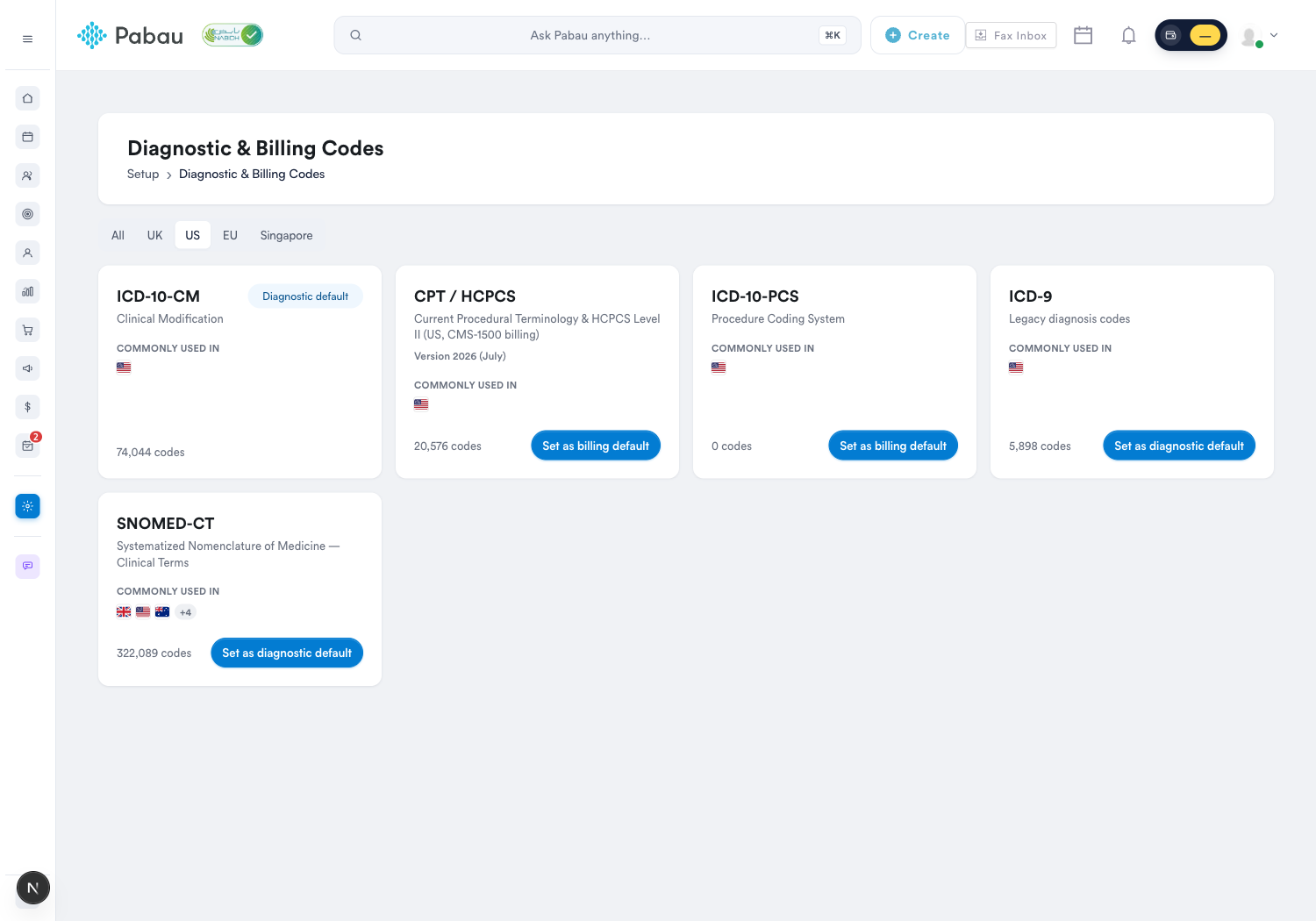
Task: Select the US region tab
Action: 192,235
